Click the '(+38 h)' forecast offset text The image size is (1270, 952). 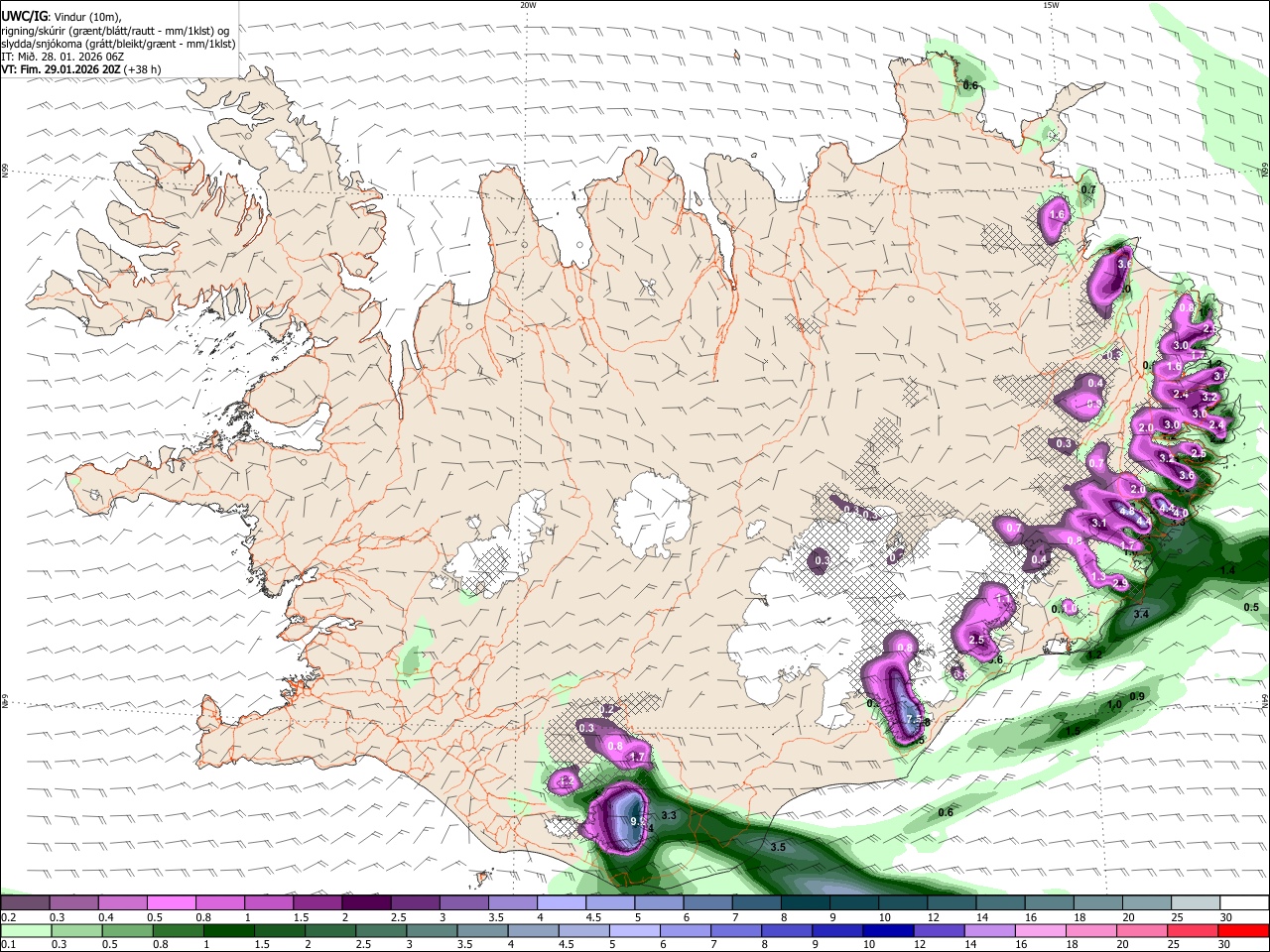pos(142,69)
